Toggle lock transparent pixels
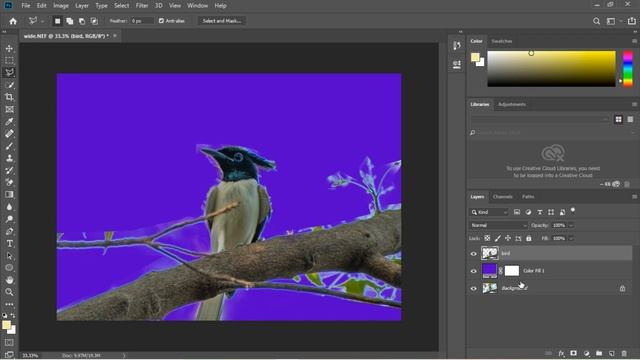640x360 pixels. [487, 238]
